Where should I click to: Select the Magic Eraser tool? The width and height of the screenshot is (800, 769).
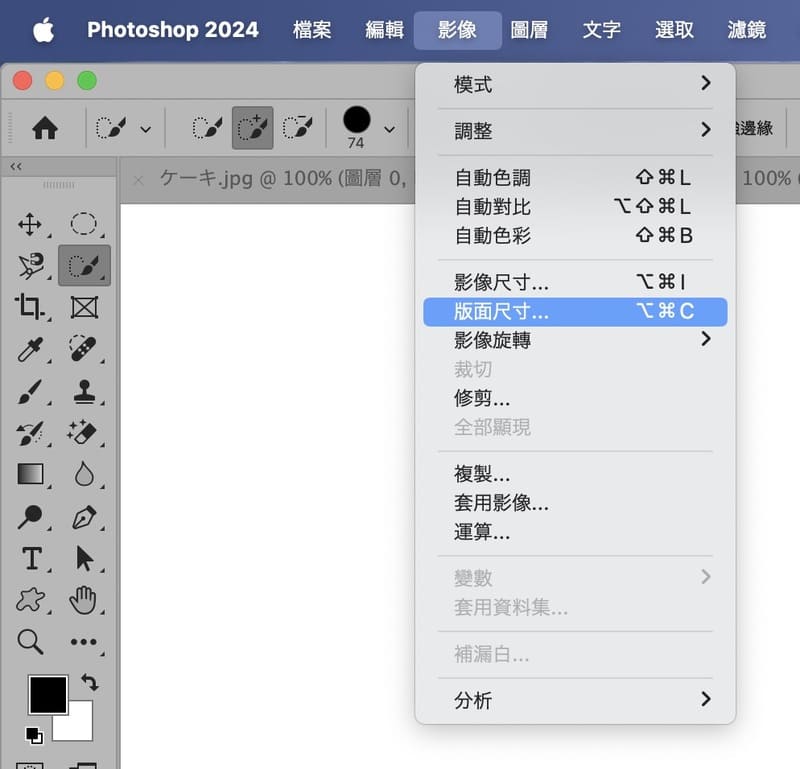click(x=82, y=433)
